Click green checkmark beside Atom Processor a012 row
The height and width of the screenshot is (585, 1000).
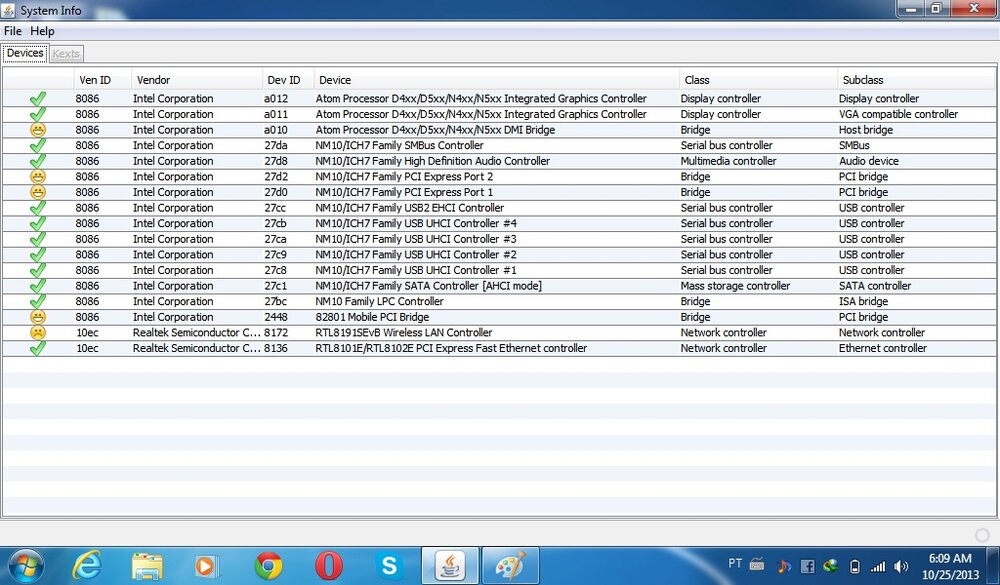(x=38, y=99)
